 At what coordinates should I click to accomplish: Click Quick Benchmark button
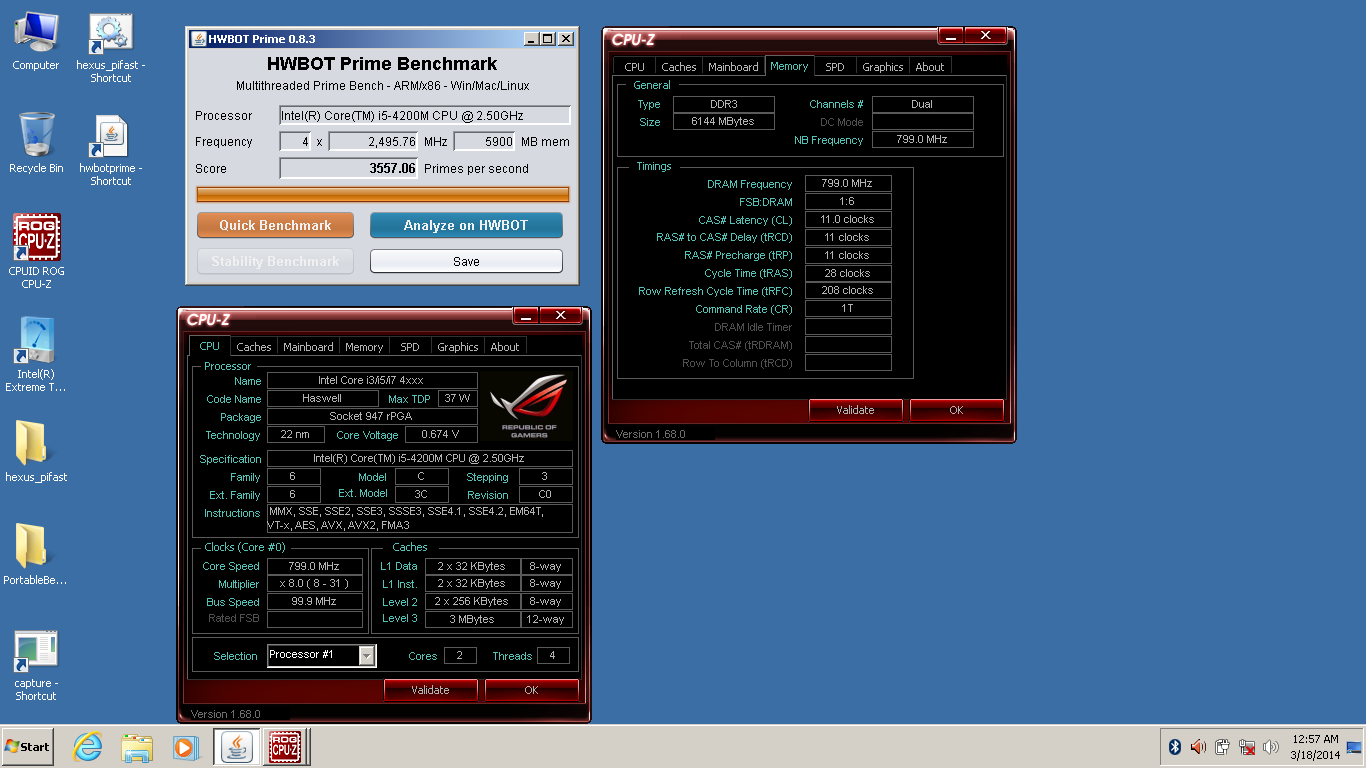pyautogui.click(x=275, y=225)
